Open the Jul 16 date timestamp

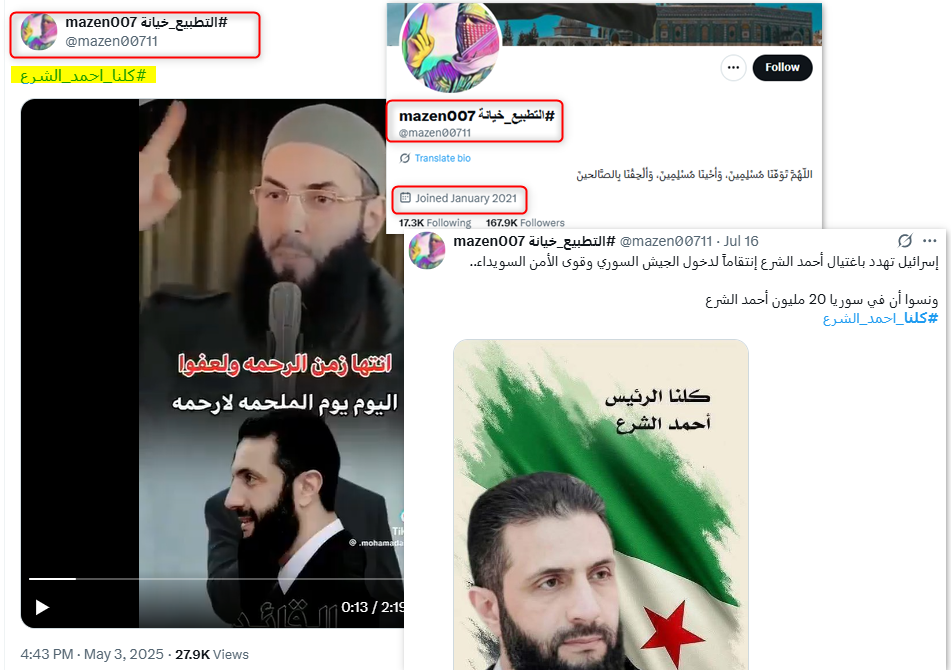(x=741, y=241)
